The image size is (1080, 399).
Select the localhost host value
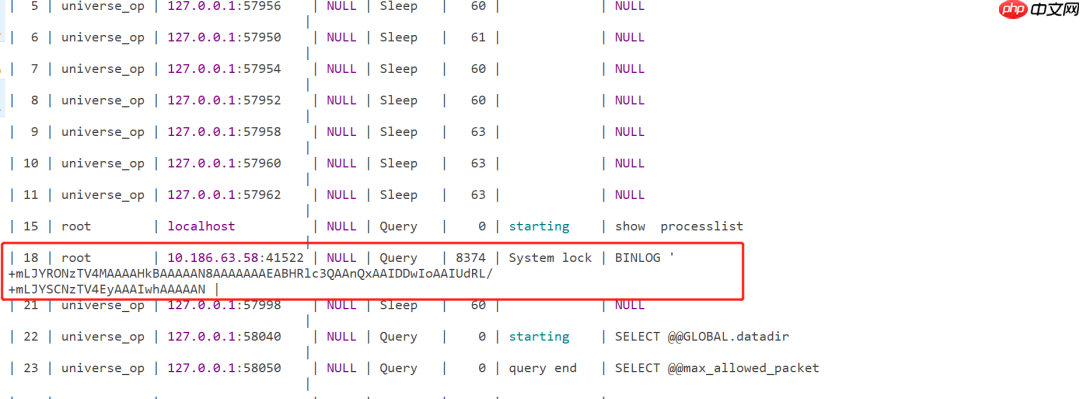[201, 226]
